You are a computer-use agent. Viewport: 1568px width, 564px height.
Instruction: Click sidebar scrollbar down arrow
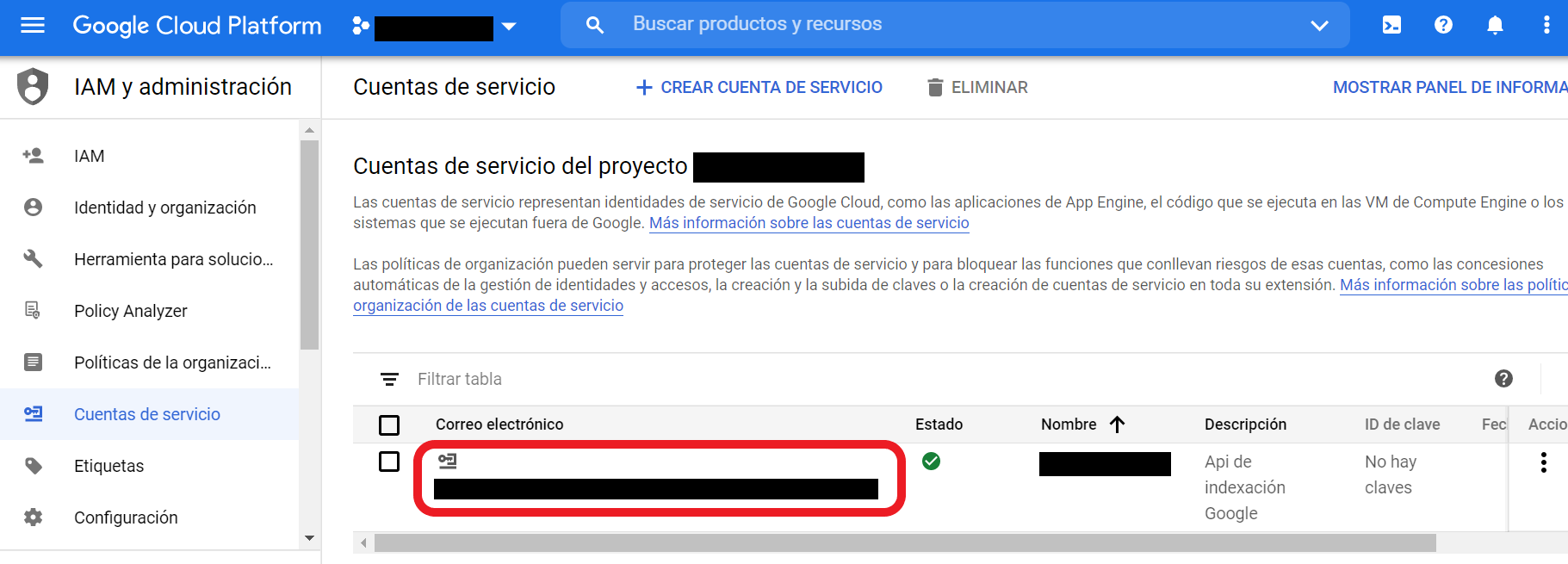pos(309,538)
